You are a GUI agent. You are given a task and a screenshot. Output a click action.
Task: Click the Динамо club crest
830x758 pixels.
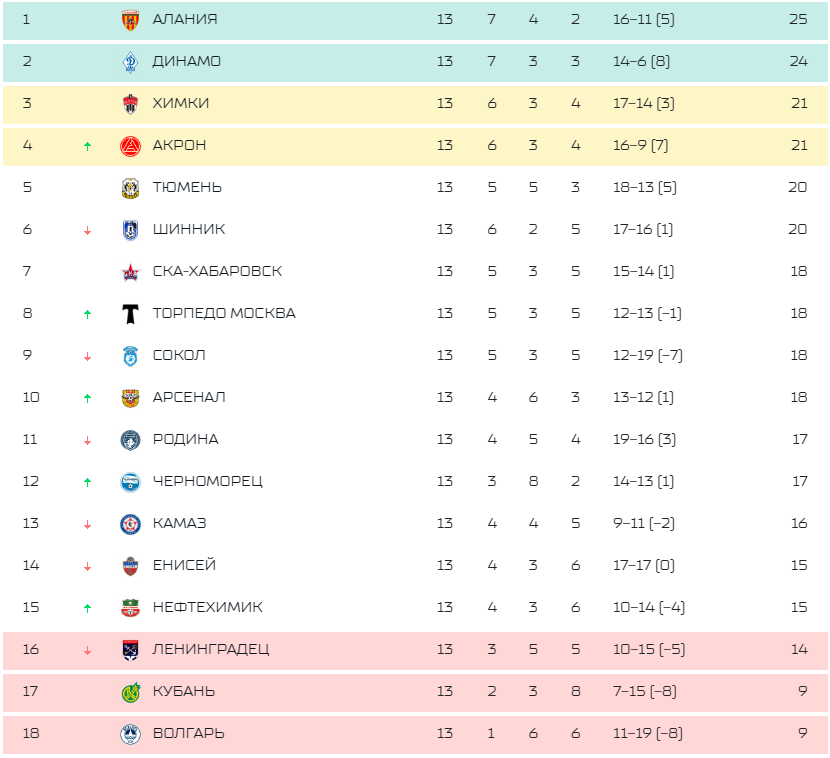[x=130, y=61]
